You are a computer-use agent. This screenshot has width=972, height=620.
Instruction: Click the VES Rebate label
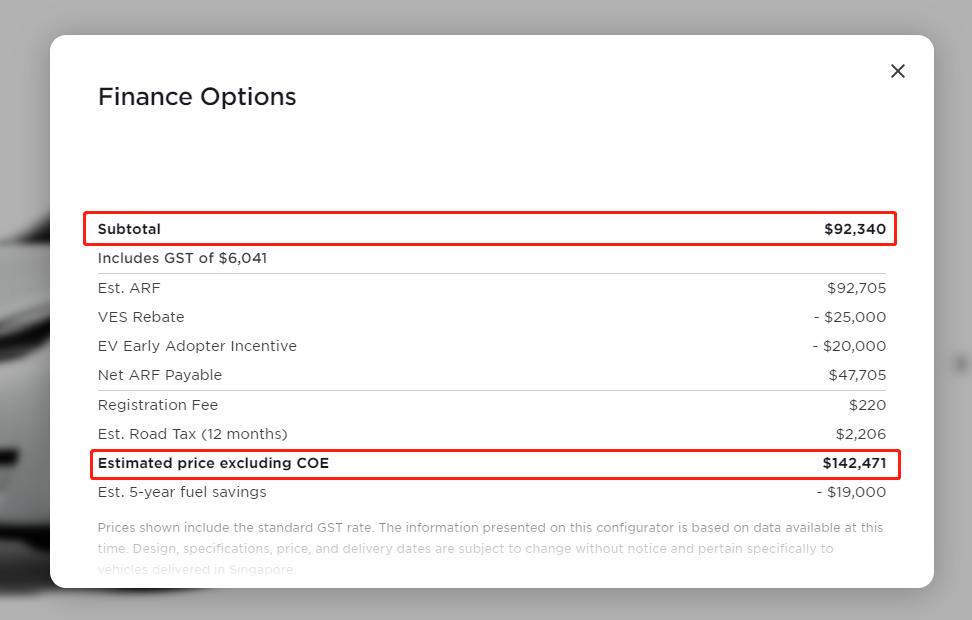(141, 317)
